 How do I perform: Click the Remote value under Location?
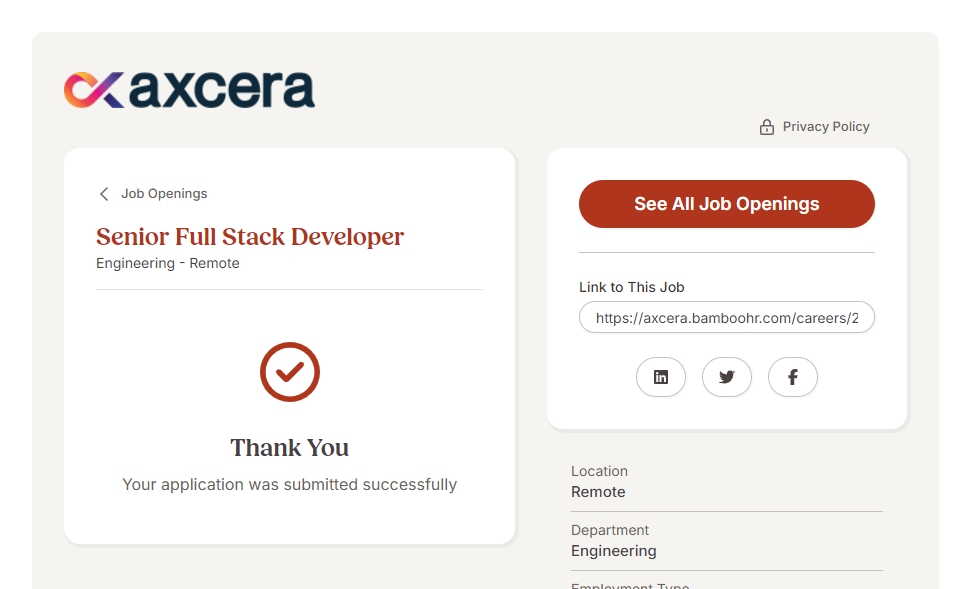coord(598,492)
